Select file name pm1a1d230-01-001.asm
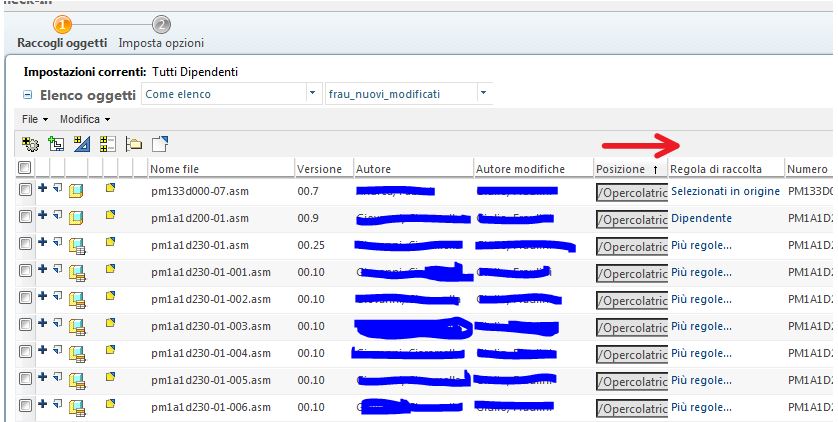The height and width of the screenshot is (422, 838). click(x=211, y=272)
